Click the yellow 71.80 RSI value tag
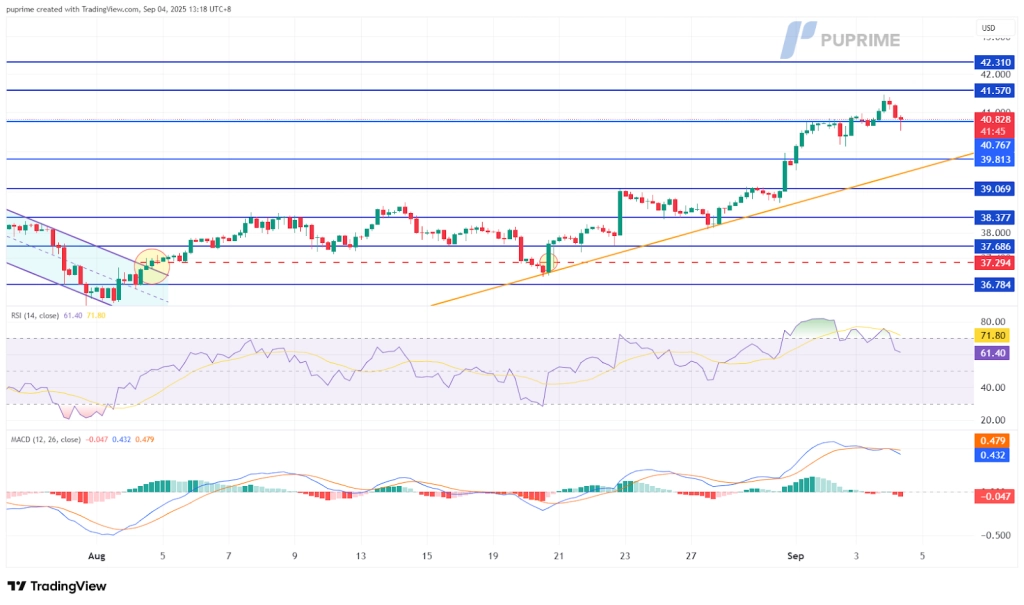Image resolution: width=1024 pixels, height=605 pixels. (994, 335)
